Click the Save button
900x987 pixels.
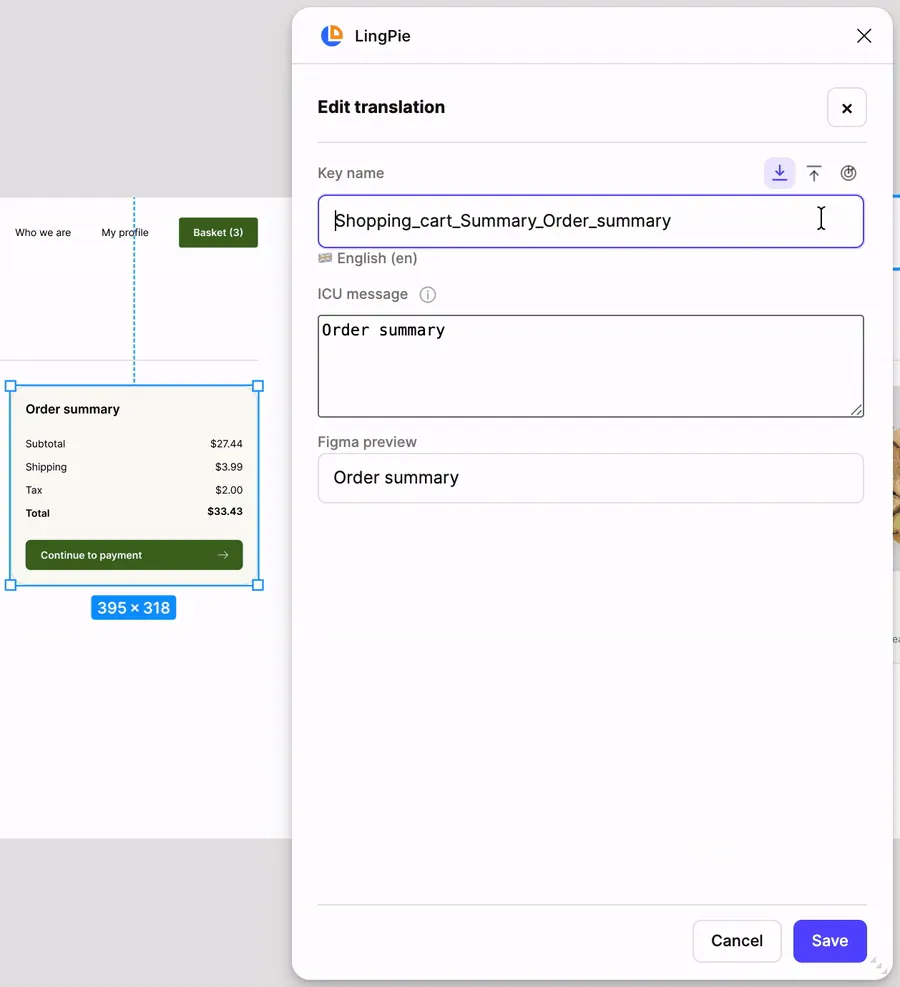tap(830, 940)
